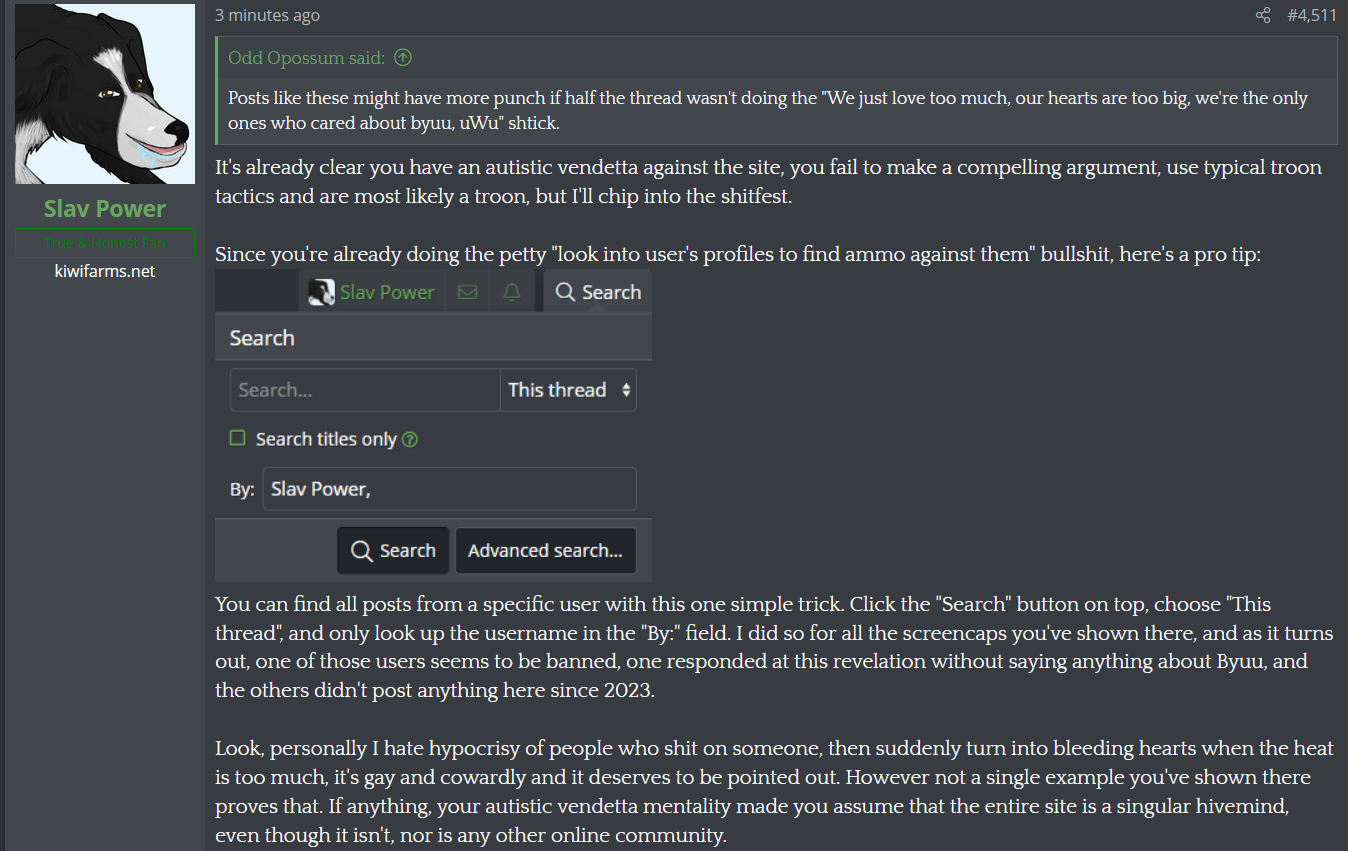
Task: Open Slav Power's large dog avatar
Action: pos(105,94)
